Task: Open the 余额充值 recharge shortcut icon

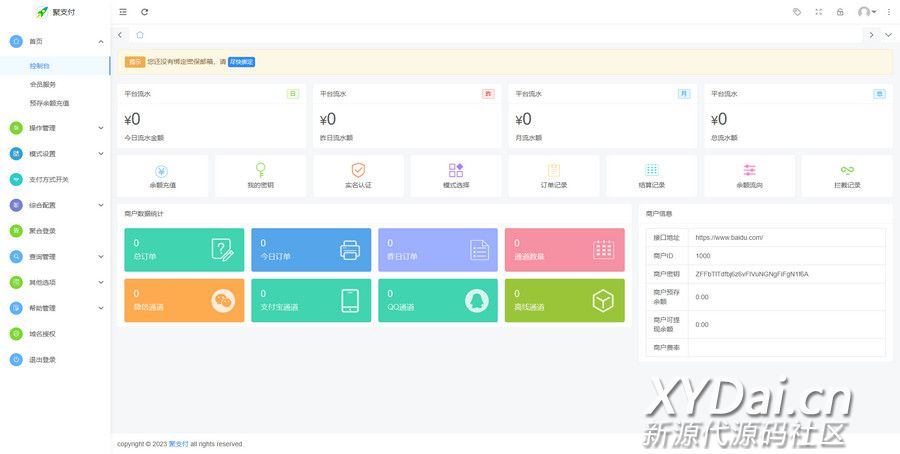Action: pos(162,171)
